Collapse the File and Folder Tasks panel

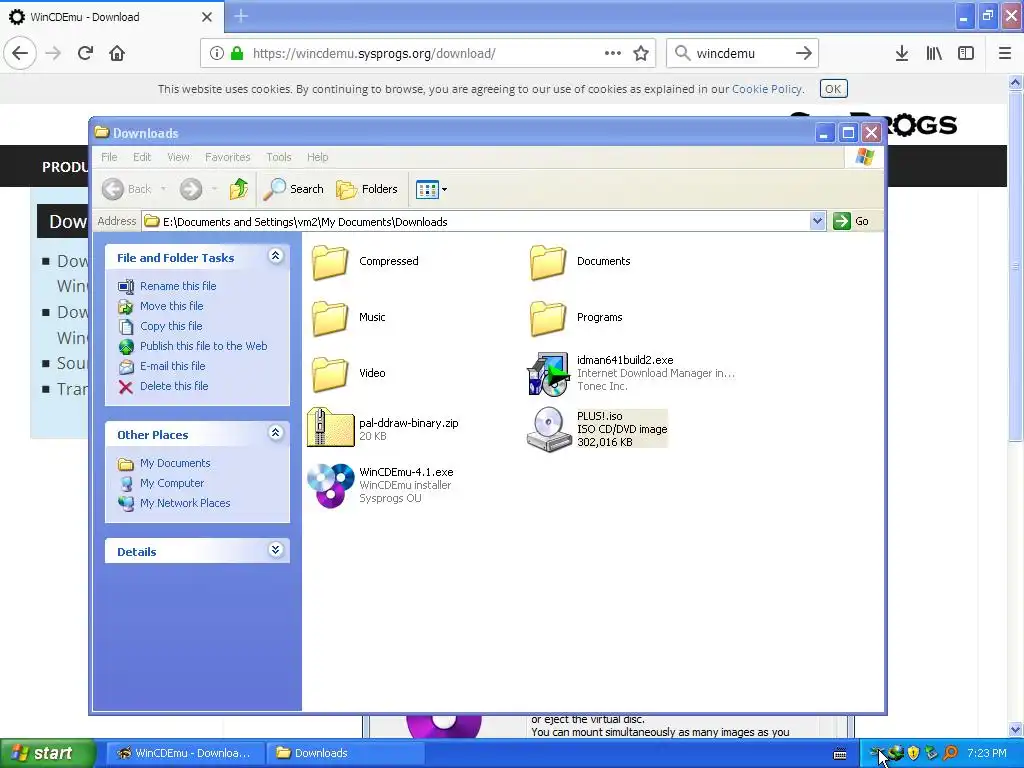pos(276,256)
